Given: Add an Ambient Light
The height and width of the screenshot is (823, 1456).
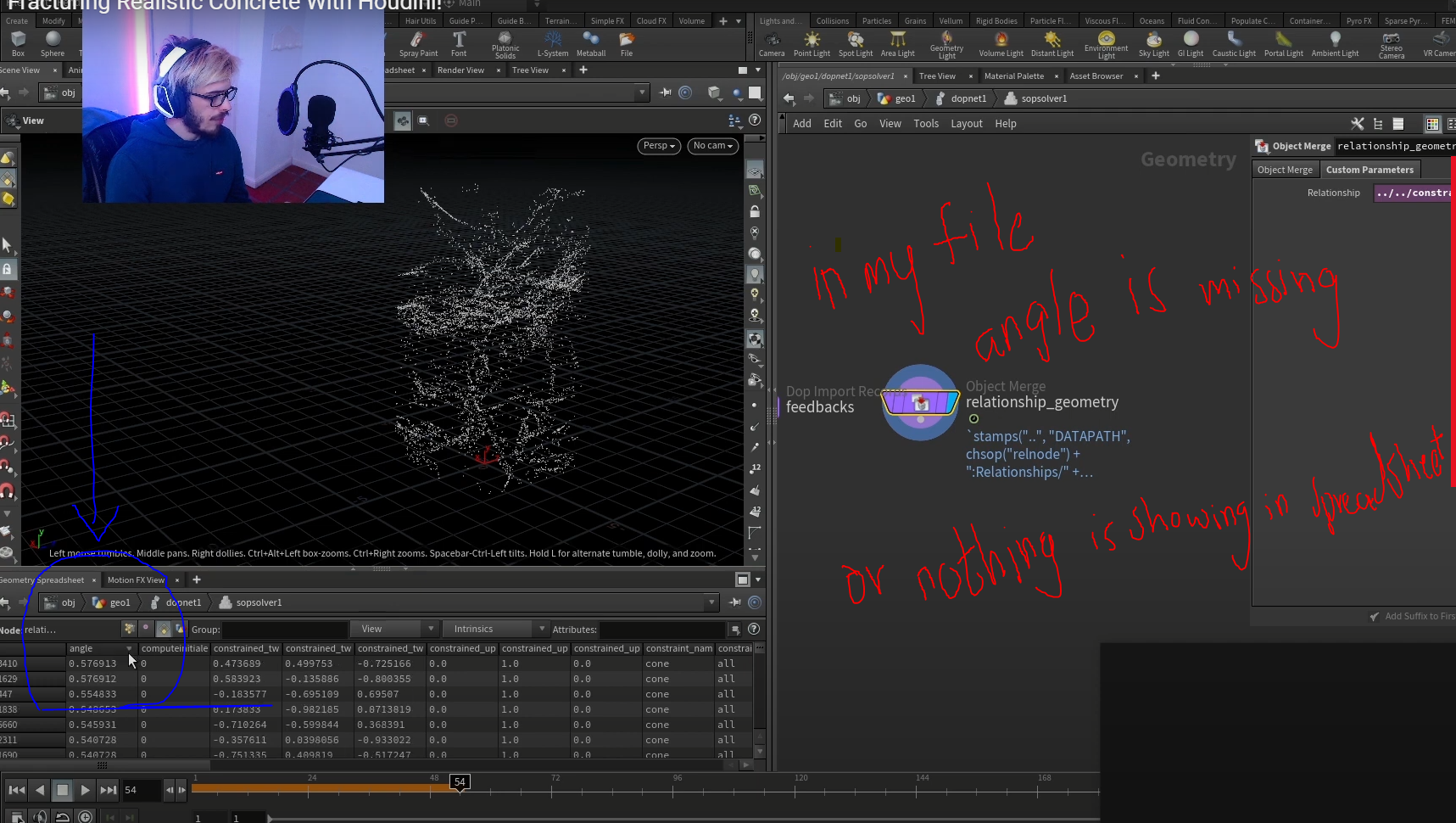Looking at the screenshot, I should tap(1335, 44).
